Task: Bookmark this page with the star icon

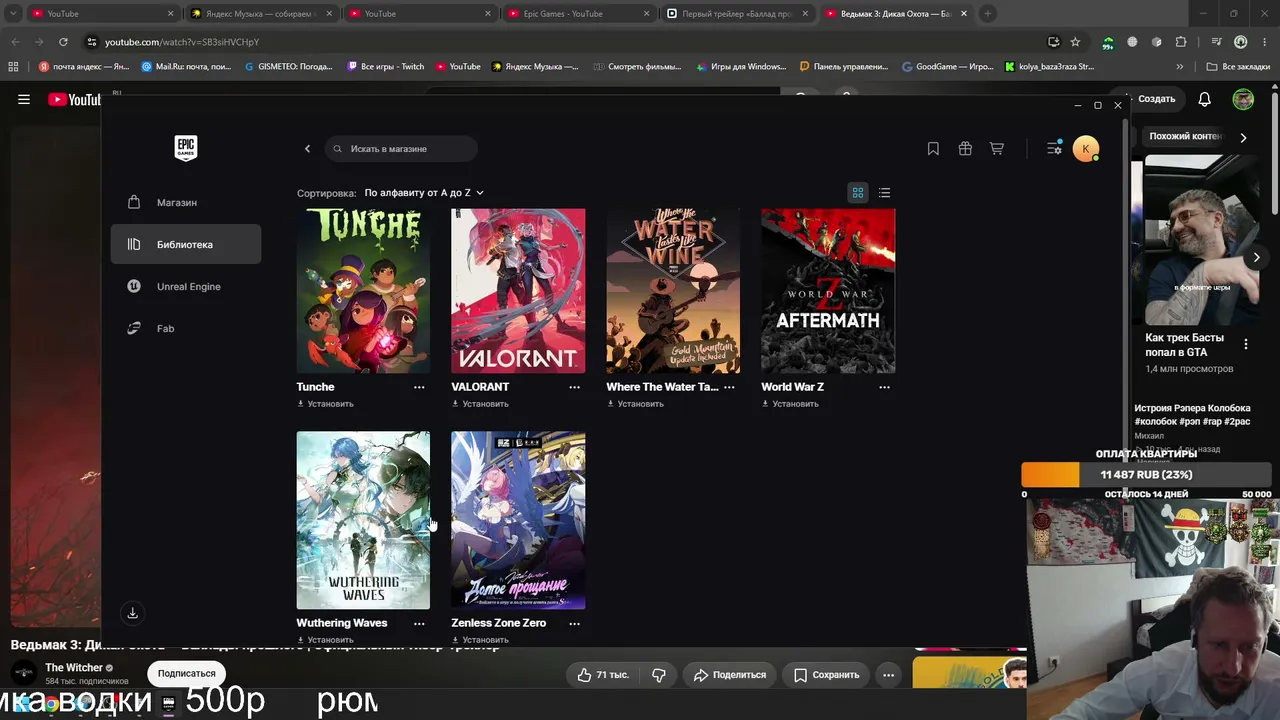Action: point(1075,42)
